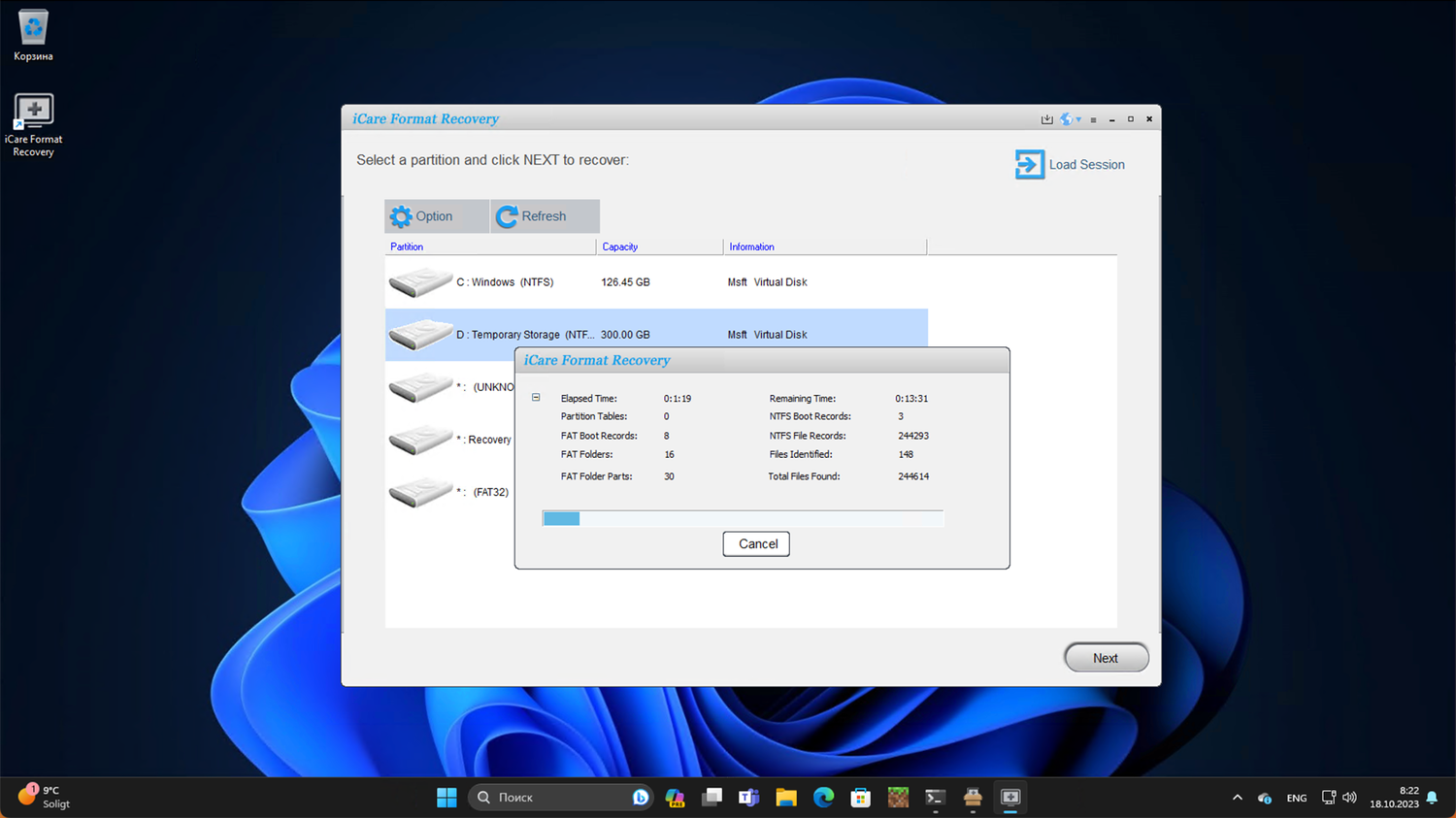Viewport: 1456px width, 818px height.
Task: Click the Remaining Time value 0:13:31
Action: tap(911, 399)
